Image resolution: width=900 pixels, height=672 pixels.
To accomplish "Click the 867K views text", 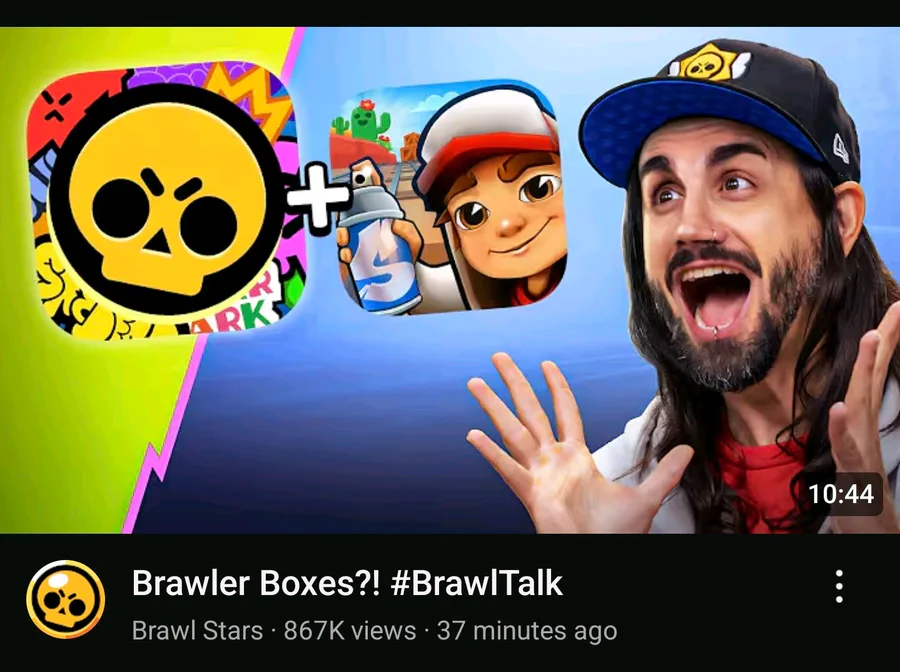I will pos(350,630).
